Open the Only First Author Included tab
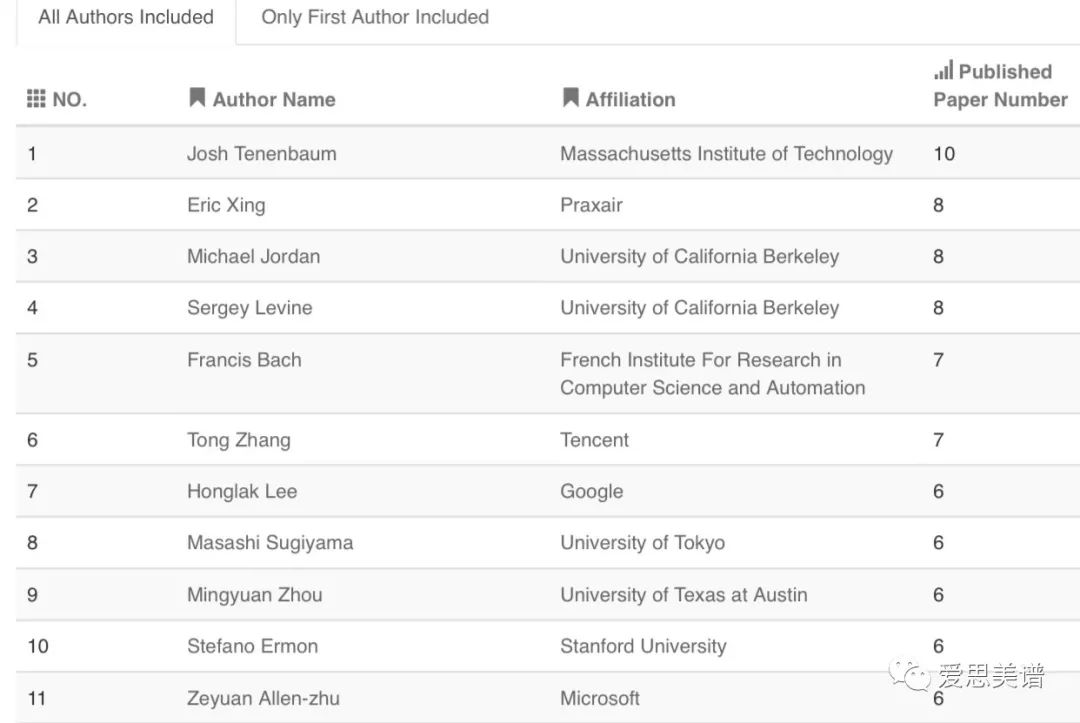The image size is (1080, 723). point(375,17)
